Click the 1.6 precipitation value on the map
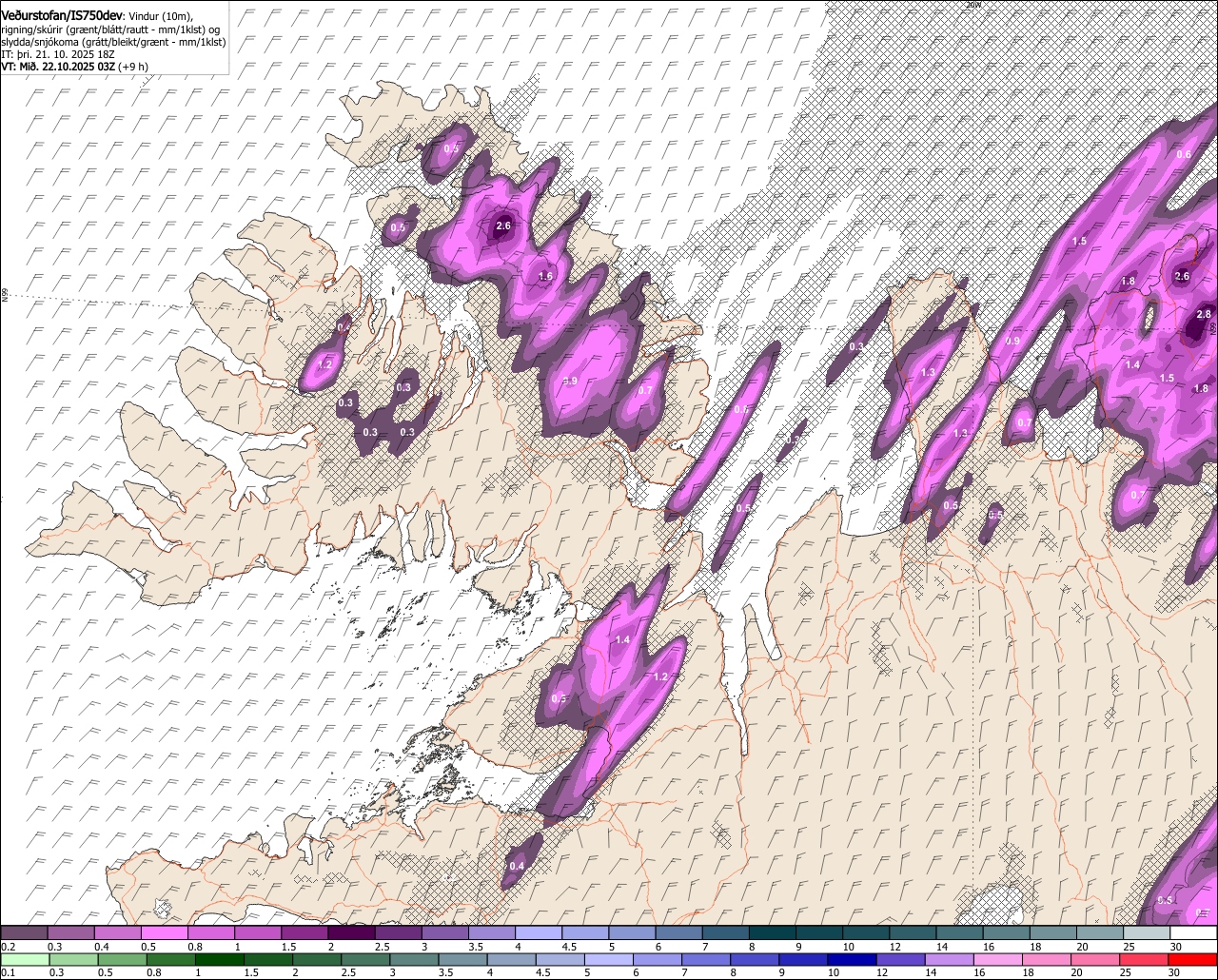 point(545,277)
